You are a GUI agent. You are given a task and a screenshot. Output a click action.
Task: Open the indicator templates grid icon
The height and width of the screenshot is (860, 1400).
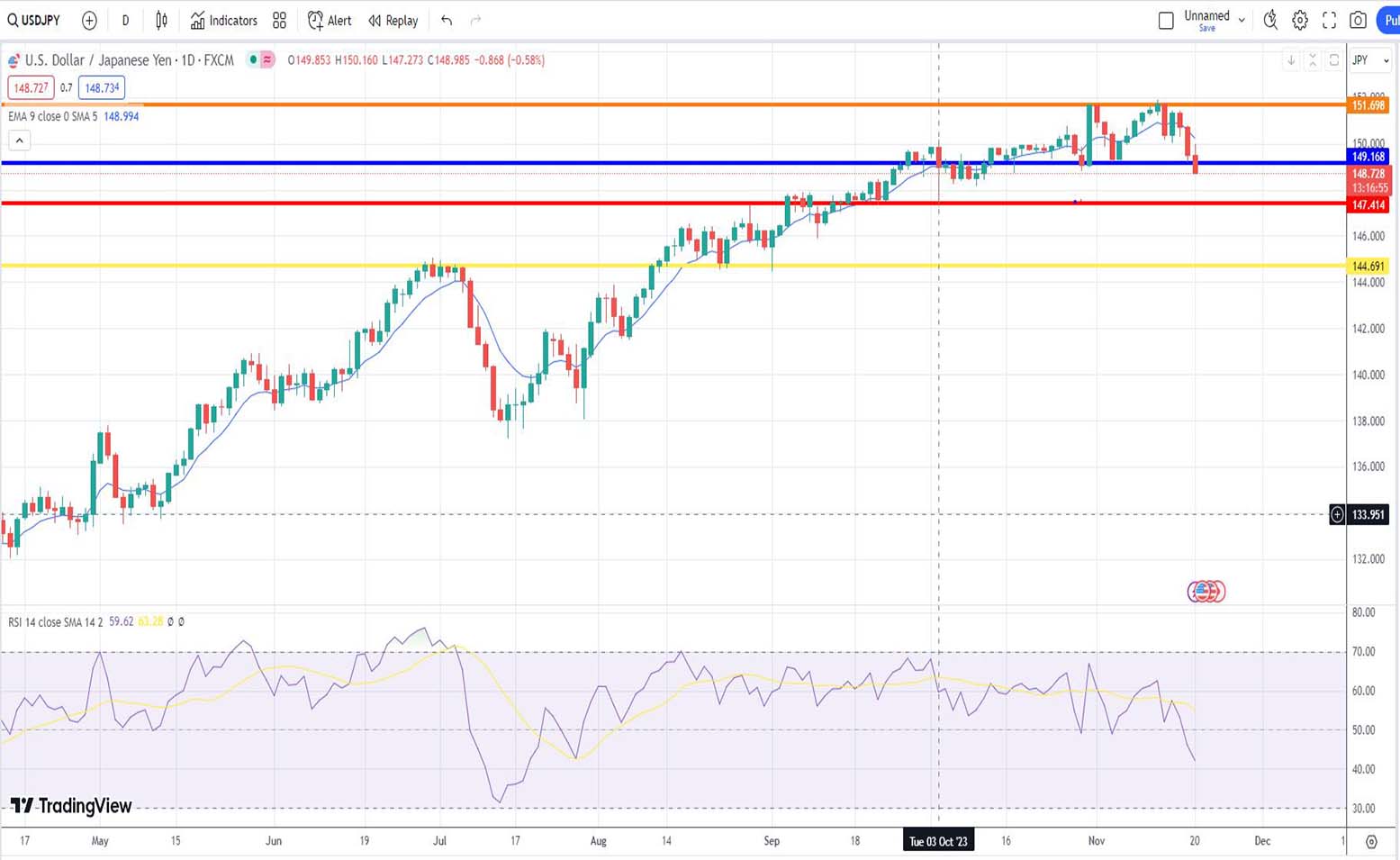coord(279,20)
